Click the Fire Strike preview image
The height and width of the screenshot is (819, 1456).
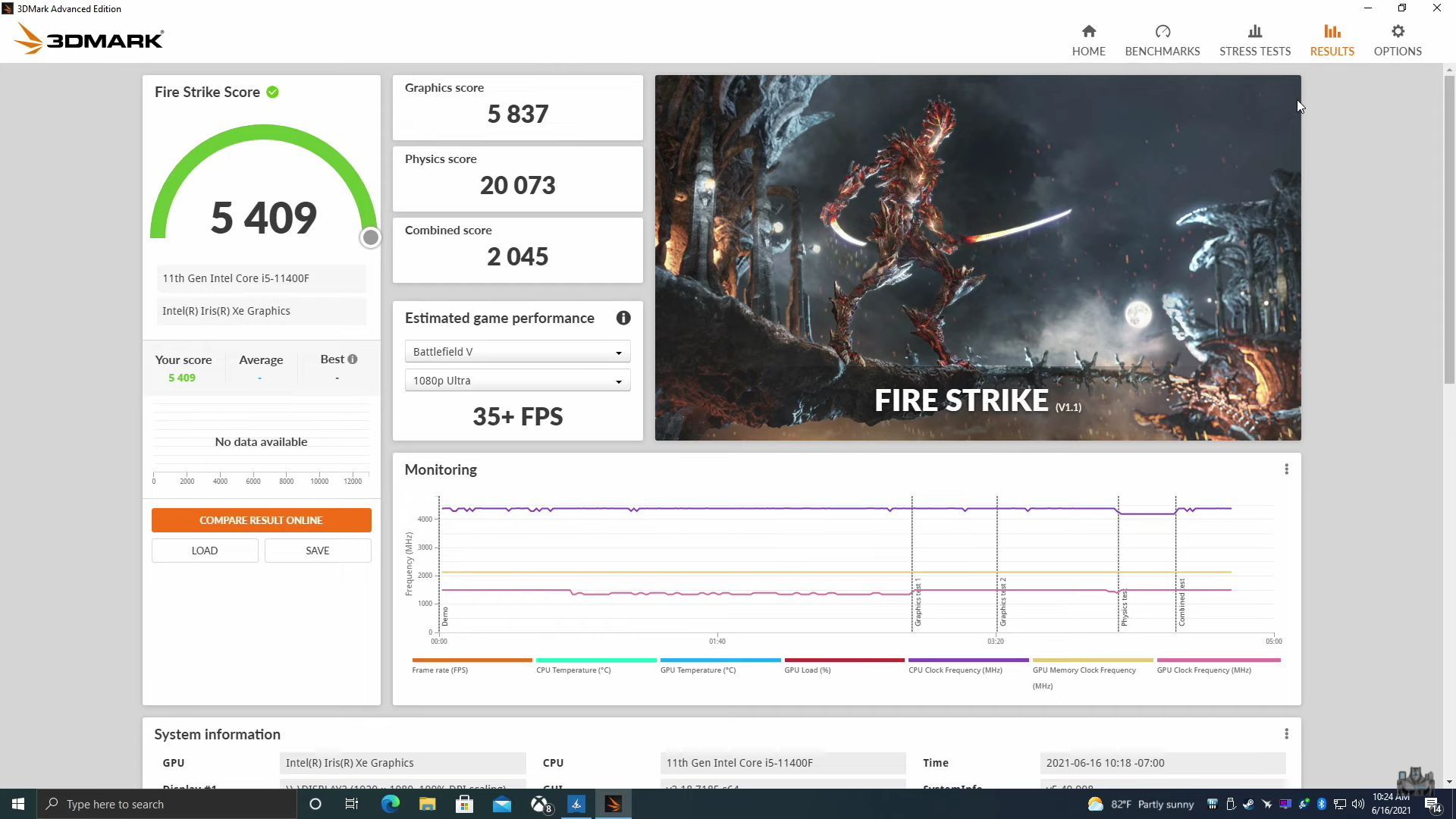(977, 258)
